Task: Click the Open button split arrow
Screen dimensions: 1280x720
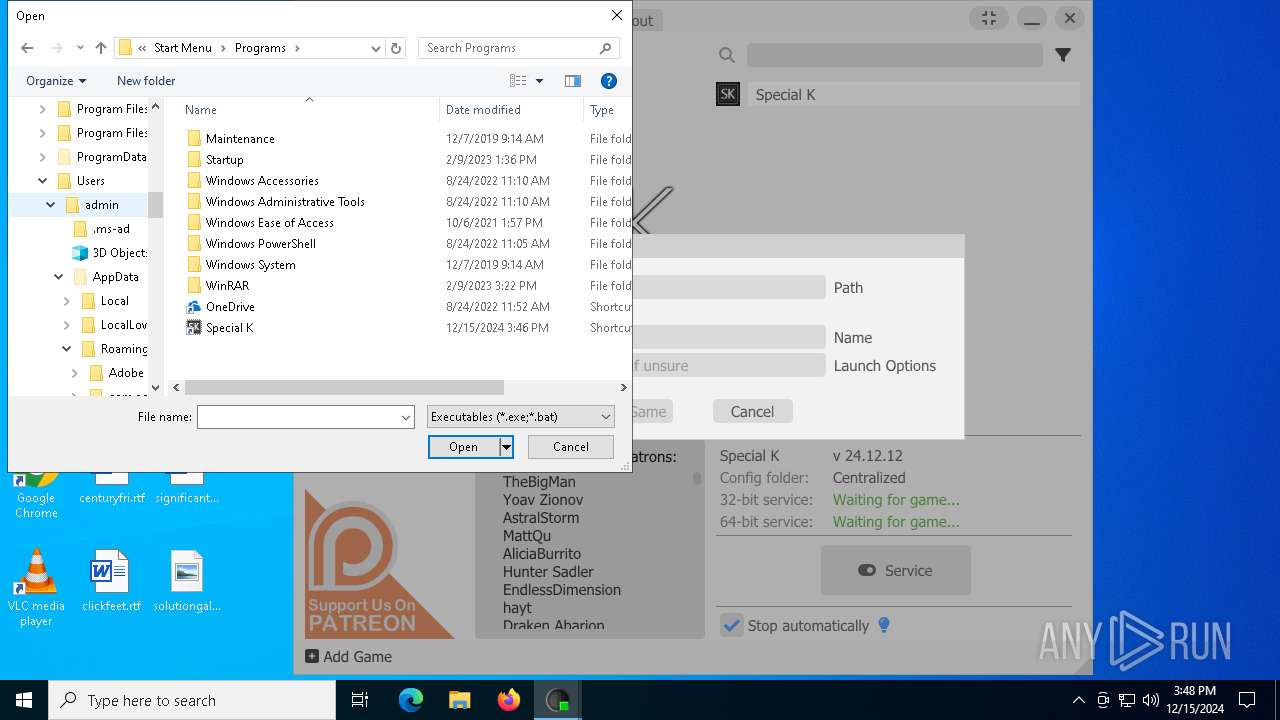Action: point(506,447)
